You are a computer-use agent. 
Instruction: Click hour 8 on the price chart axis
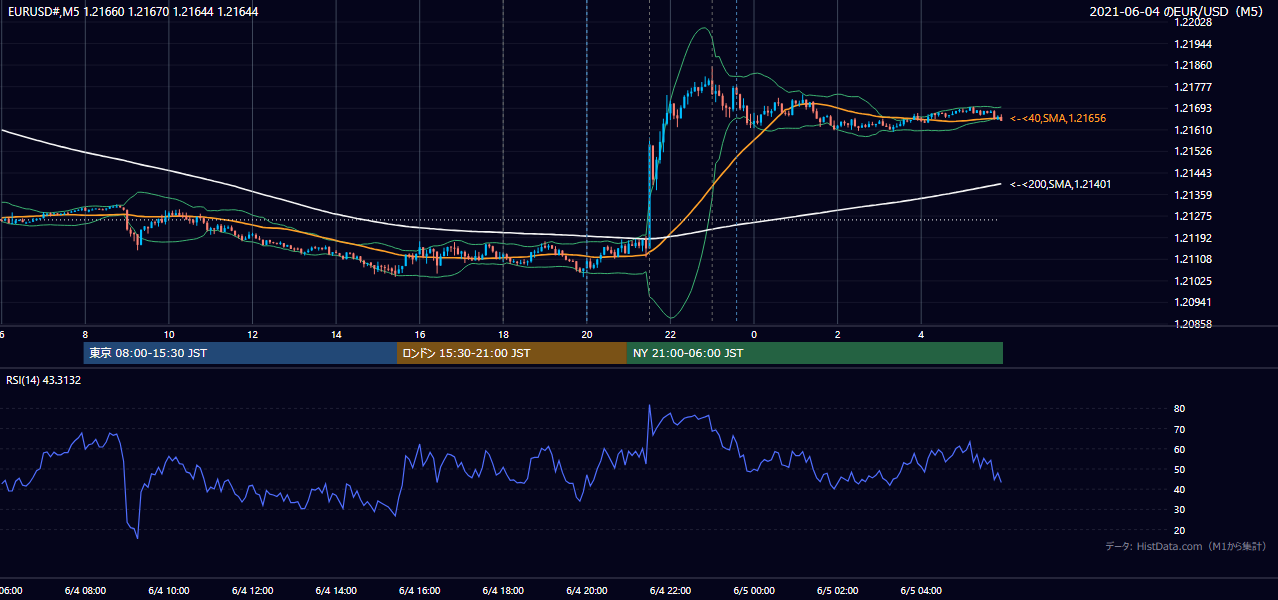(x=85, y=334)
